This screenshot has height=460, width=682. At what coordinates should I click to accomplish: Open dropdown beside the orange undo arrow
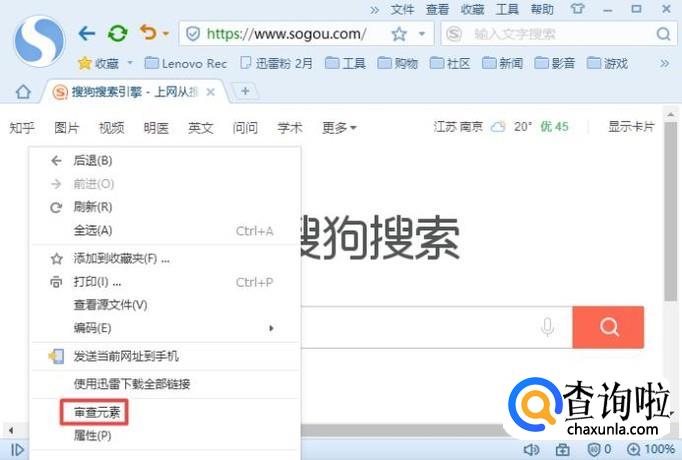[166, 33]
